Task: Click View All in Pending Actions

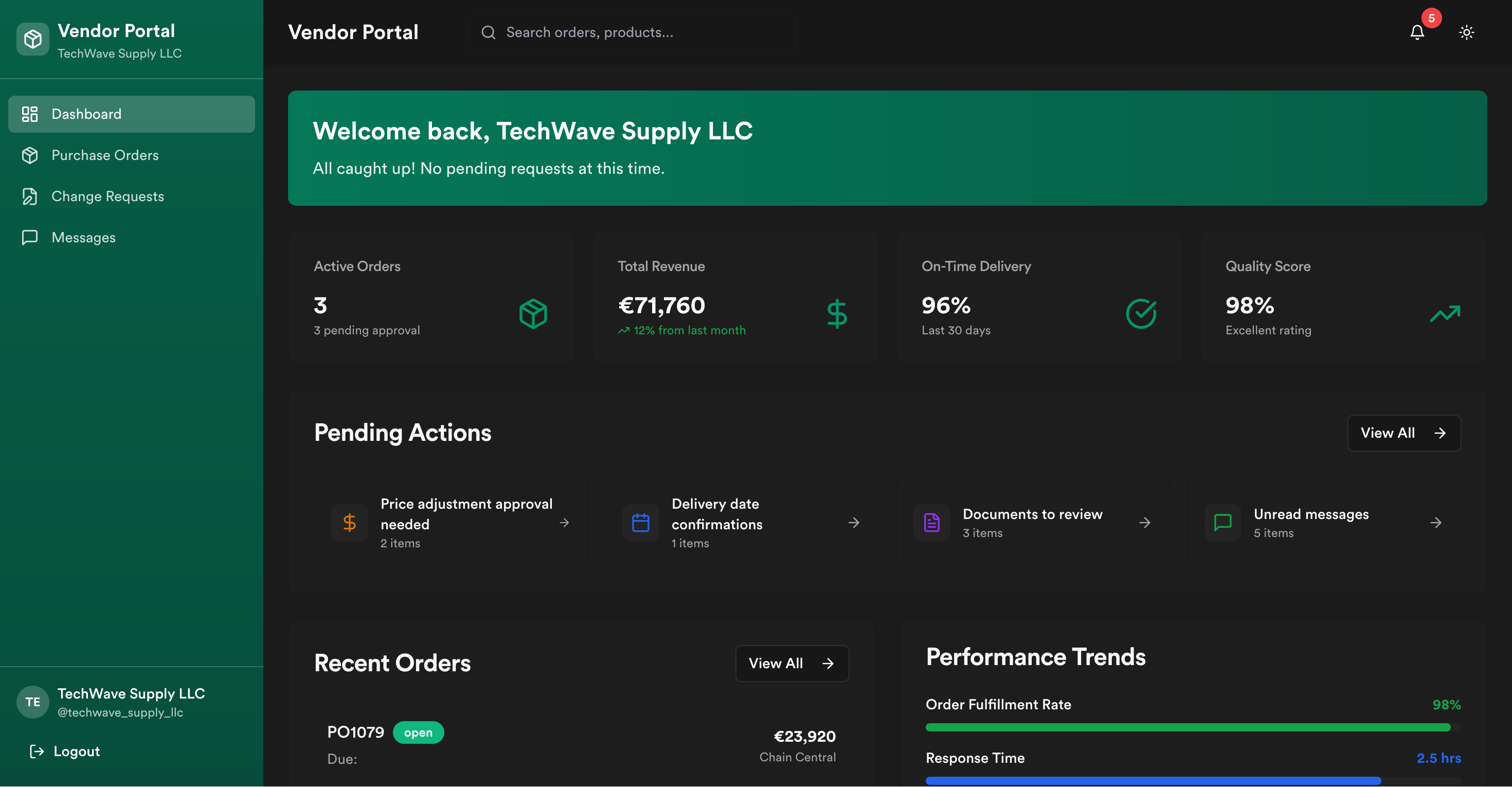Action: (1403, 433)
